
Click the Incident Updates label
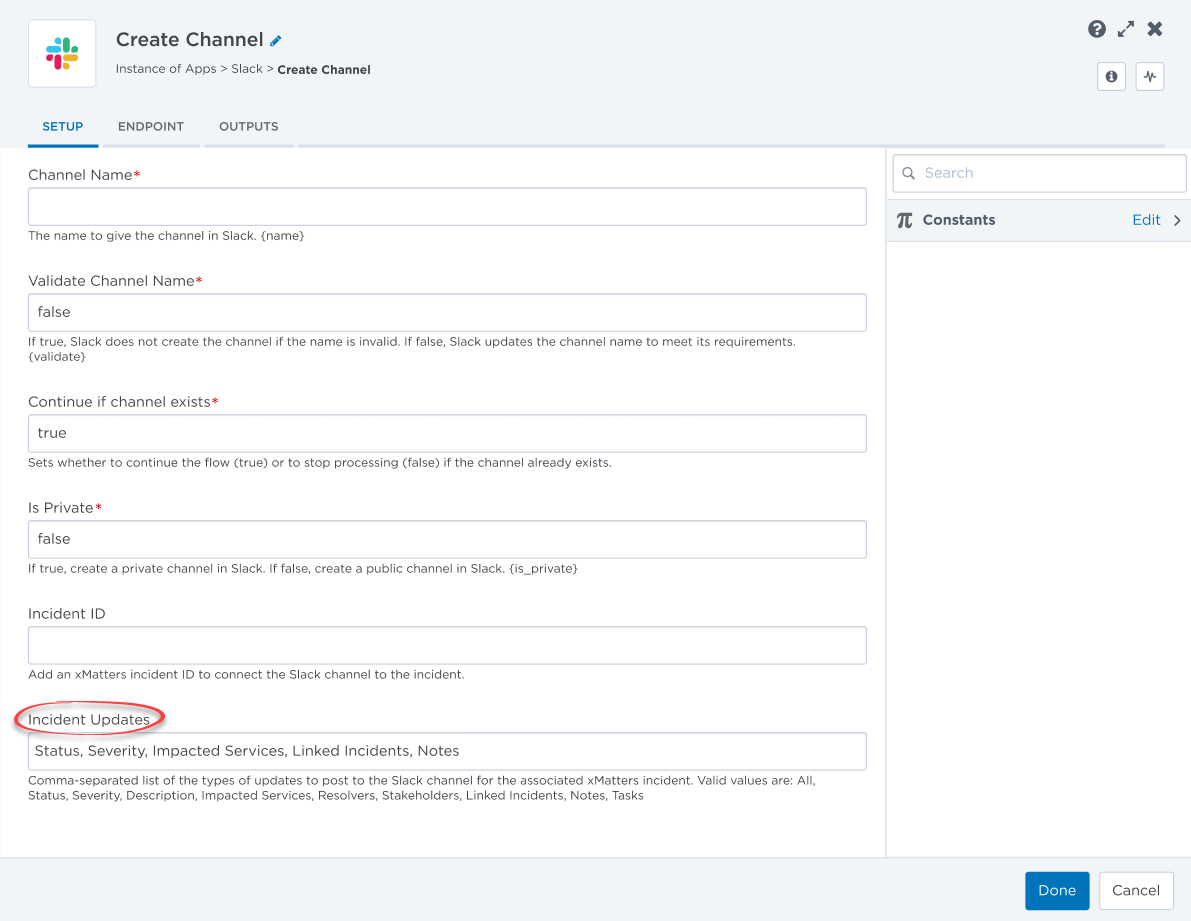pos(89,720)
